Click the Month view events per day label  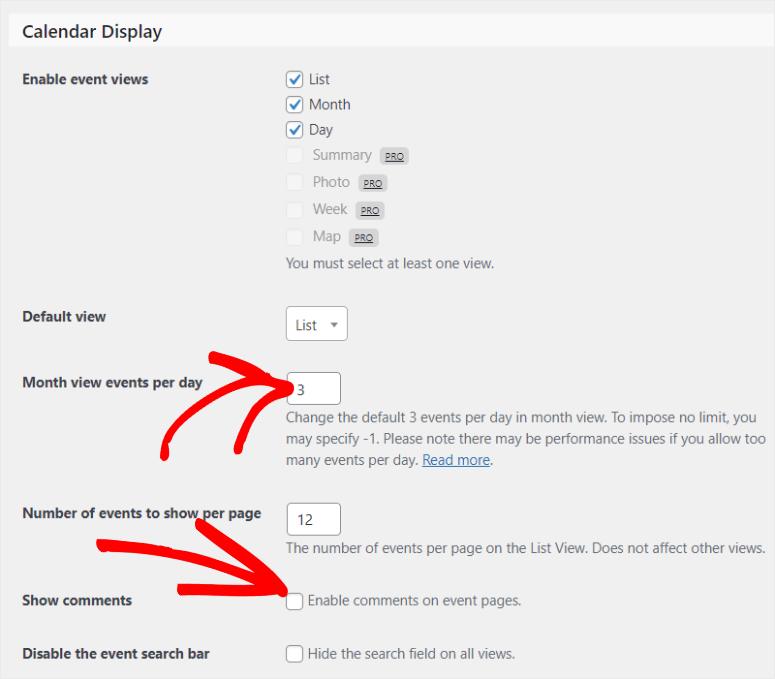(112, 382)
